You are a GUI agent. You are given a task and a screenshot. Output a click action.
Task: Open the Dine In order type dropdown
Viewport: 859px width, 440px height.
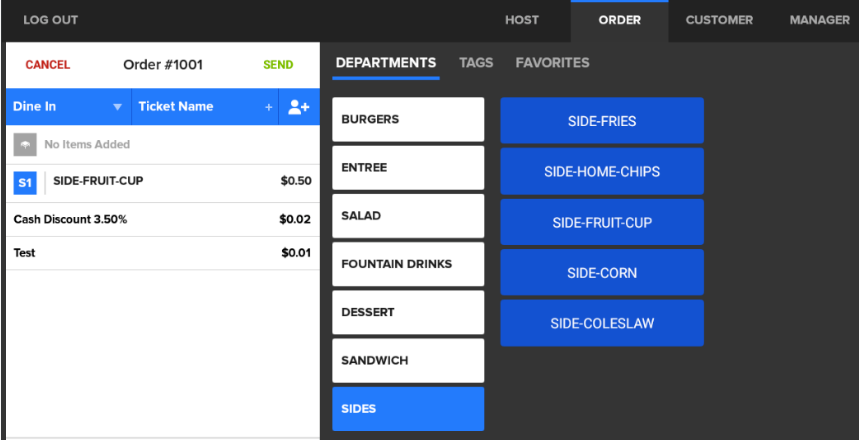click(68, 107)
